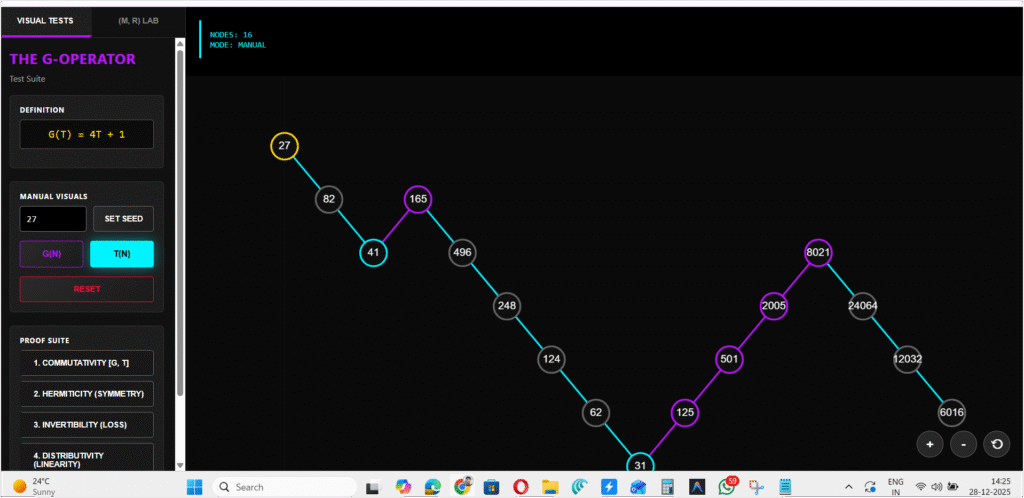Screen dimensions: 1024x498
Task: Switch to the (M, R) LAB tab
Action: click(x=137, y=20)
